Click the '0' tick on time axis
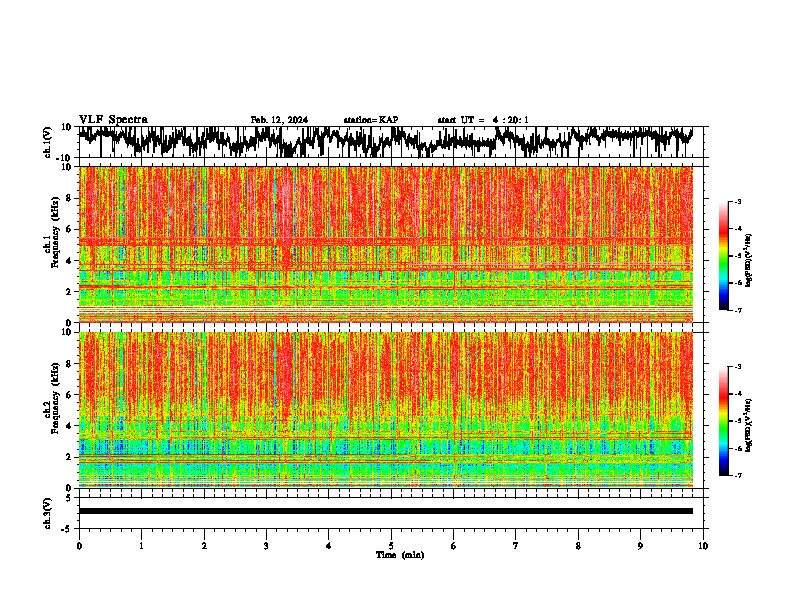The width and height of the screenshot is (792, 612). (79, 546)
